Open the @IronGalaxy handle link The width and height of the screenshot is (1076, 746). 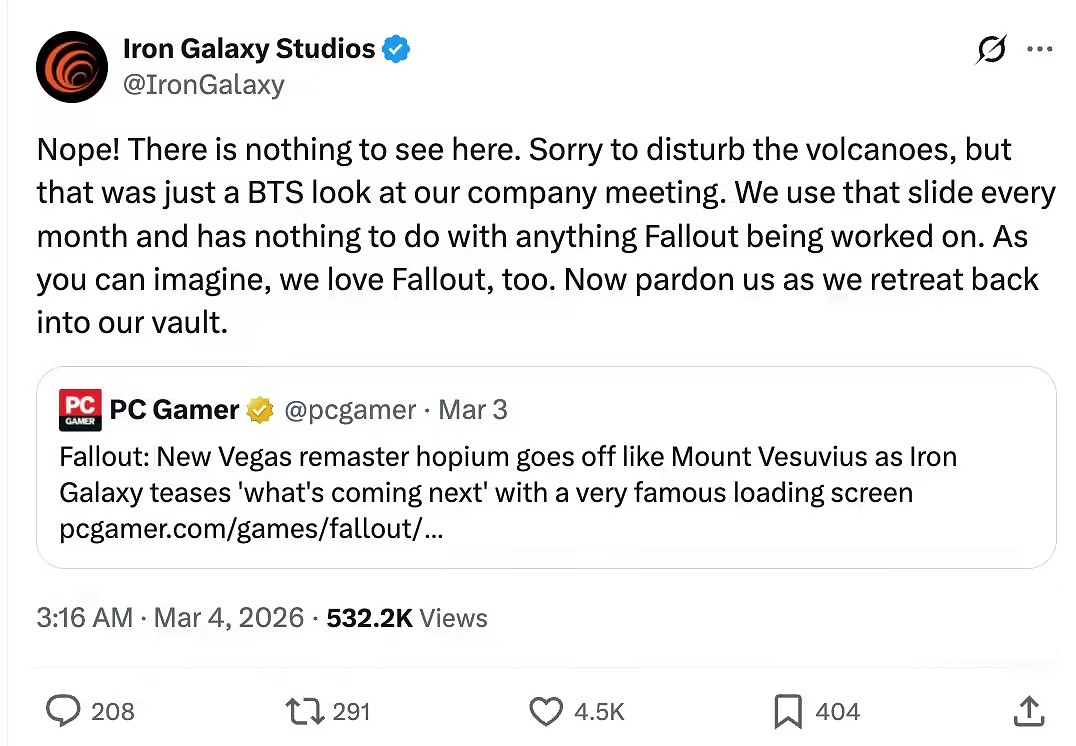[203, 85]
